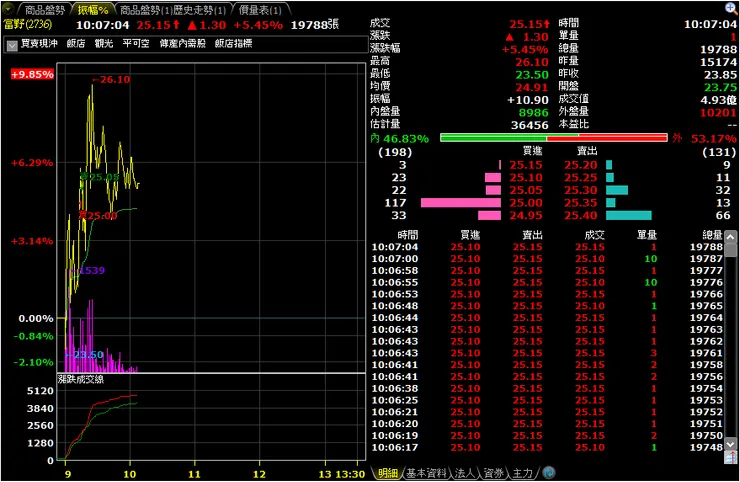
Task: Open the 觀光 category tag
Action: [x=103, y=43]
